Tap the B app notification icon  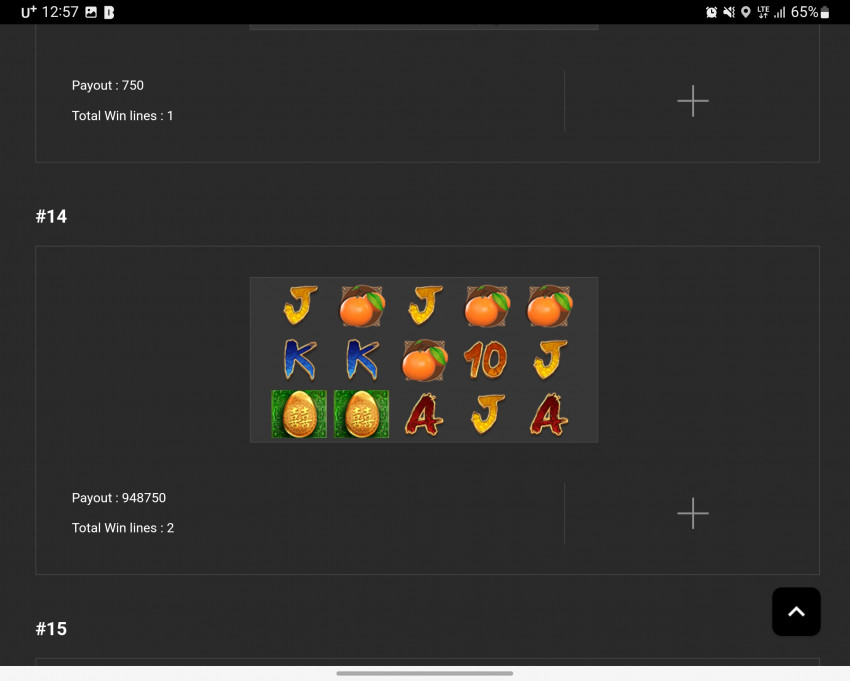pos(109,12)
